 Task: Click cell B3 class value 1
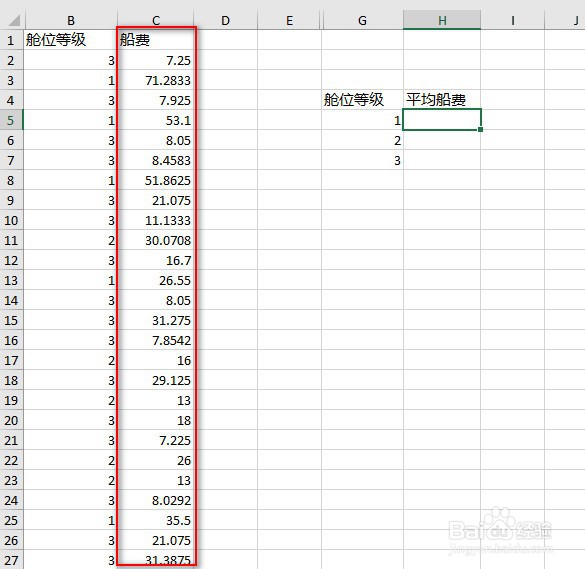(71, 80)
